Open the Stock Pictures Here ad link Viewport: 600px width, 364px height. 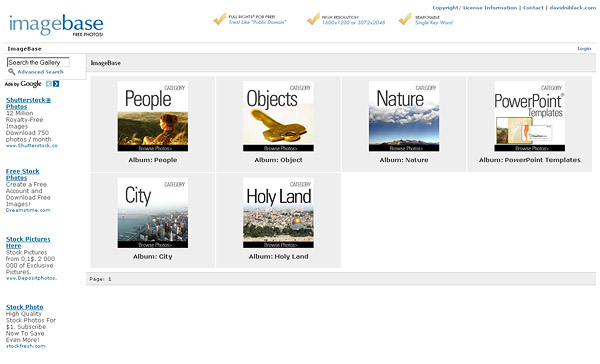click(28, 242)
